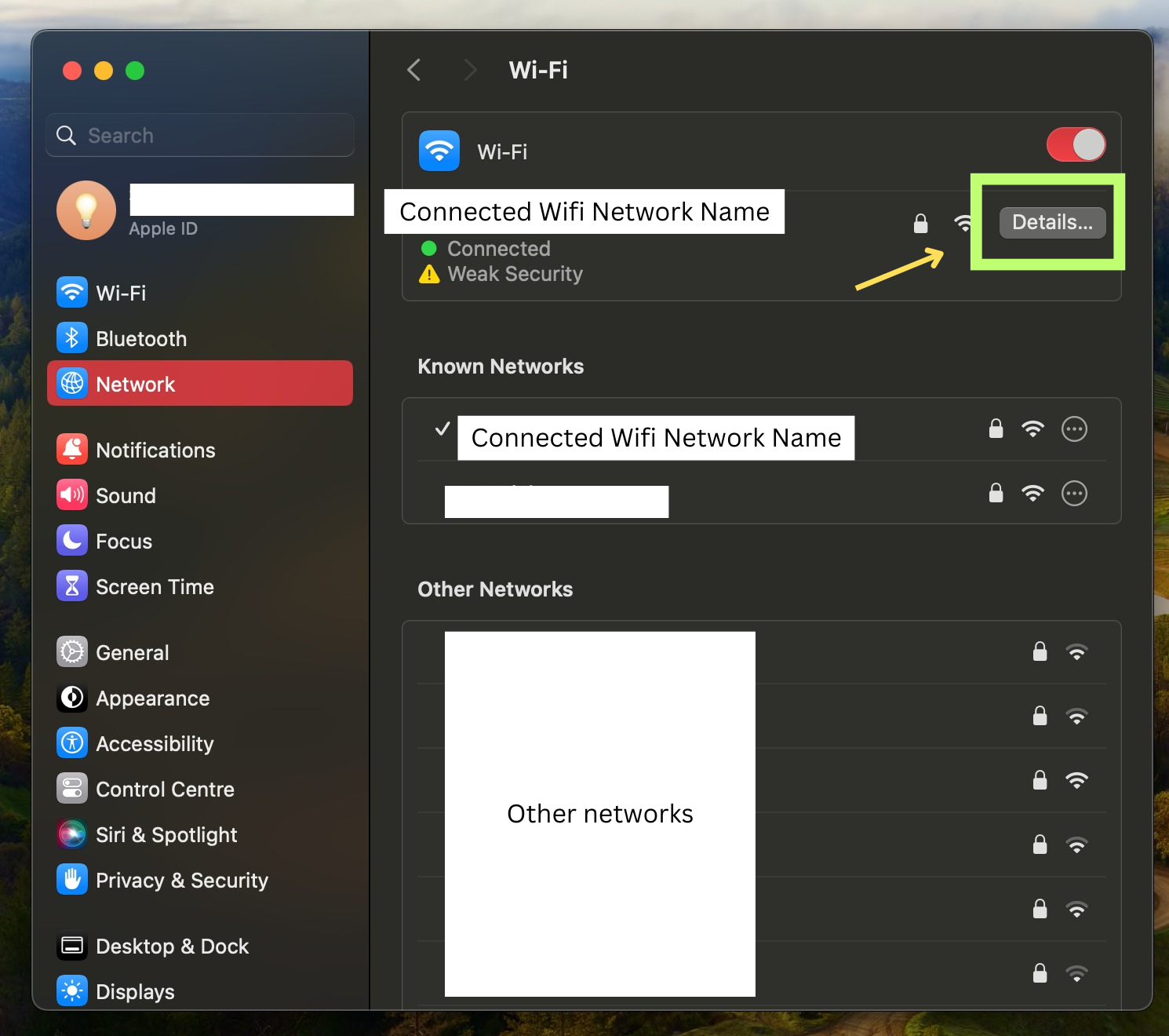Click the lock icon beside the connected network
This screenshot has height=1036, width=1169.
coord(920,223)
